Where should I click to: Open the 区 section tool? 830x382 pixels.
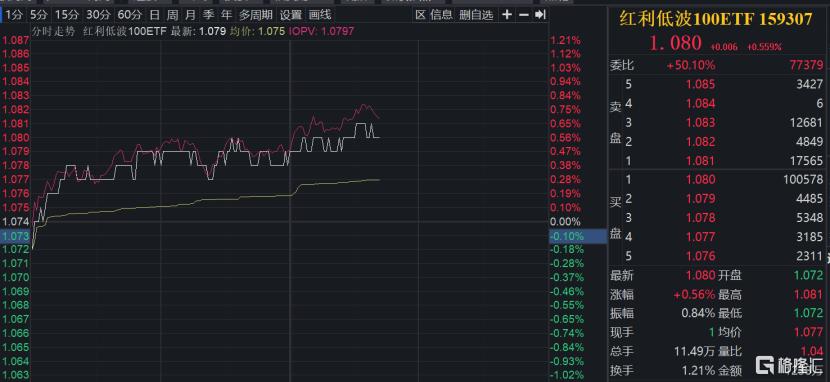420,15
